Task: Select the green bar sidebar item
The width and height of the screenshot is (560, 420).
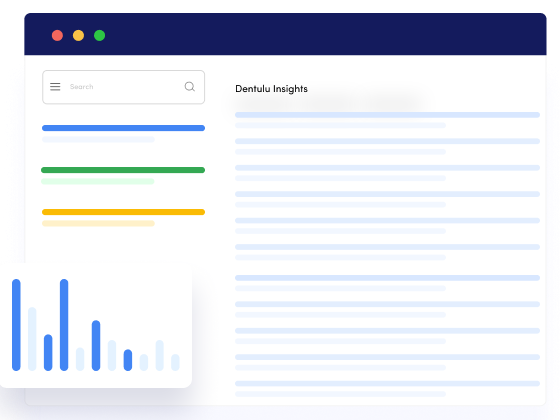Action: 123,170
